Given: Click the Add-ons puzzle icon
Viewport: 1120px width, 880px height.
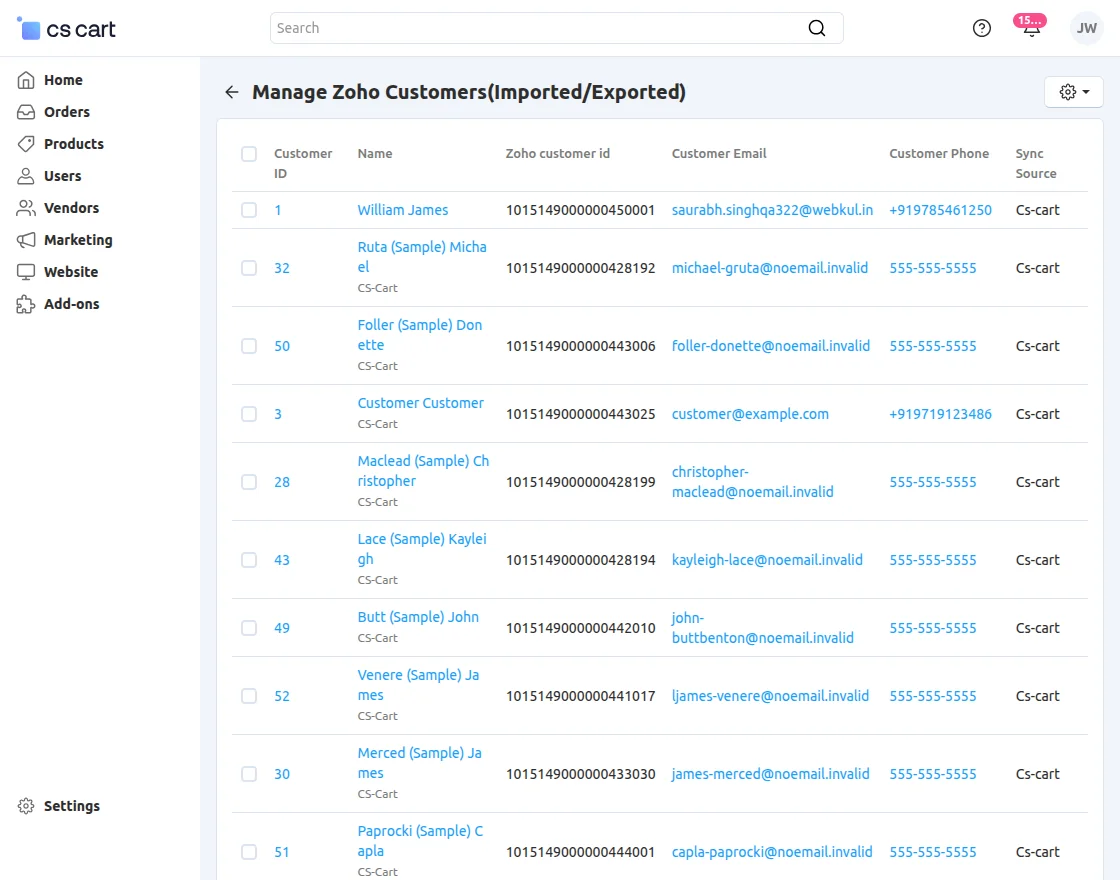Looking at the screenshot, I should coord(26,304).
